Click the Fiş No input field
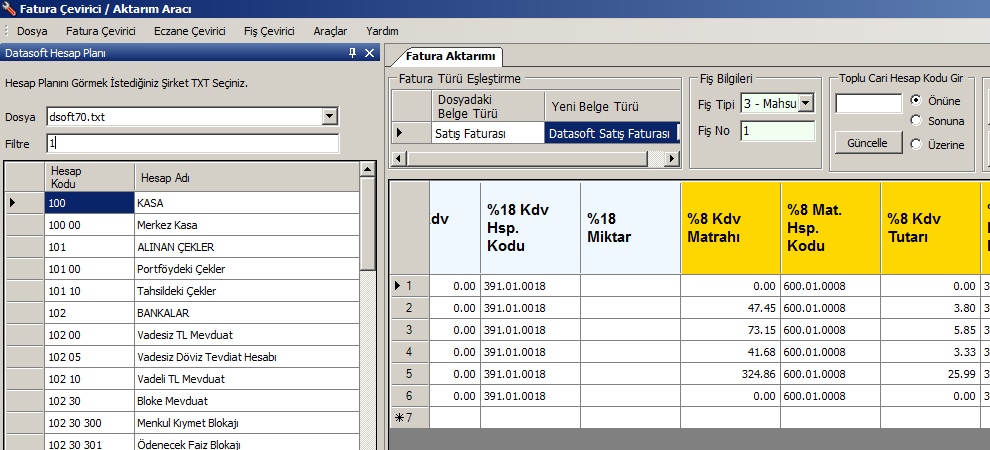The image size is (990, 450). pyautogui.click(x=777, y=131)
